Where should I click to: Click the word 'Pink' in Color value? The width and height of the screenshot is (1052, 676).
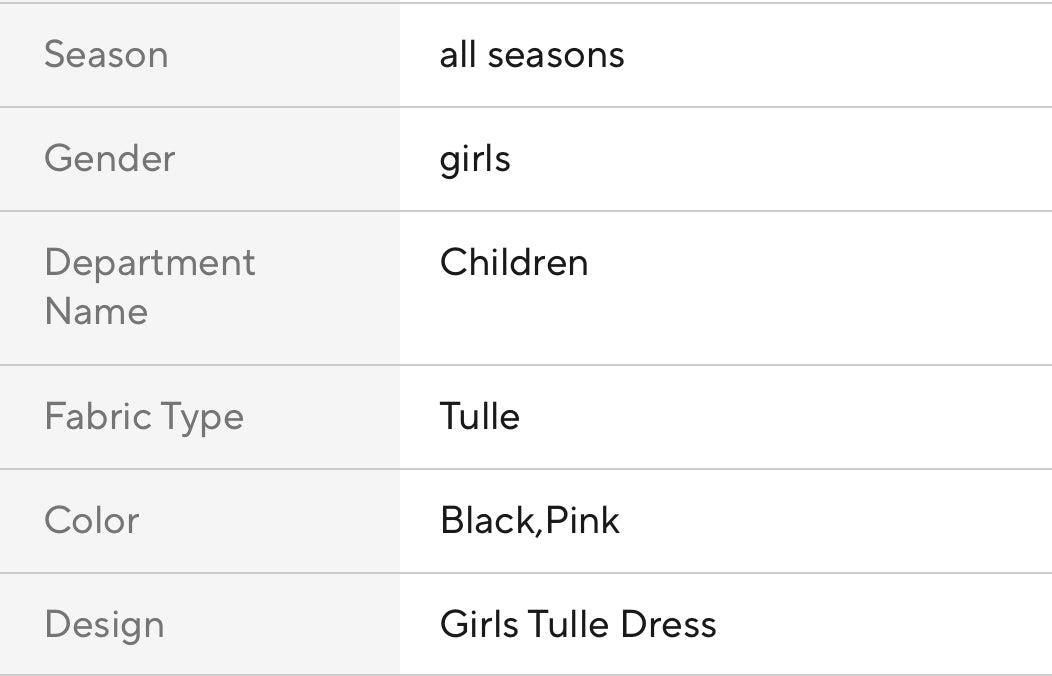click(582, 521)
